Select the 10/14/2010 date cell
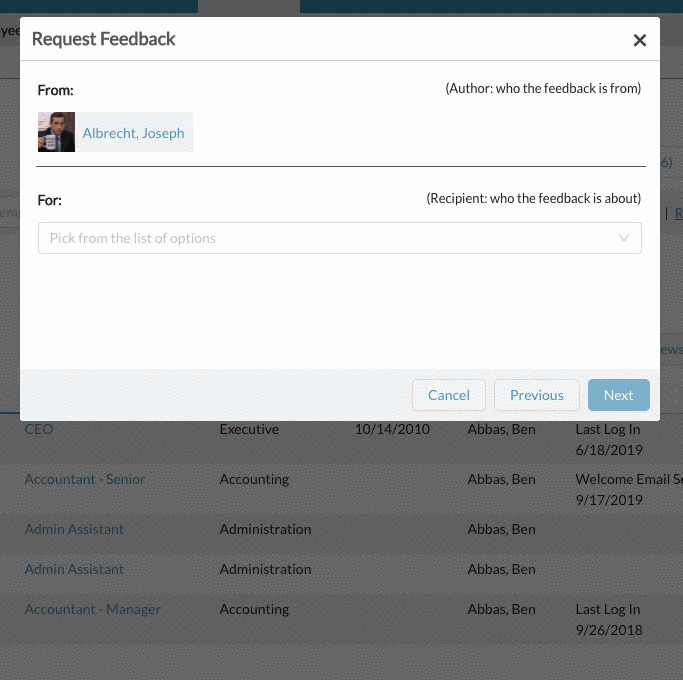 (x=392, y=429)
